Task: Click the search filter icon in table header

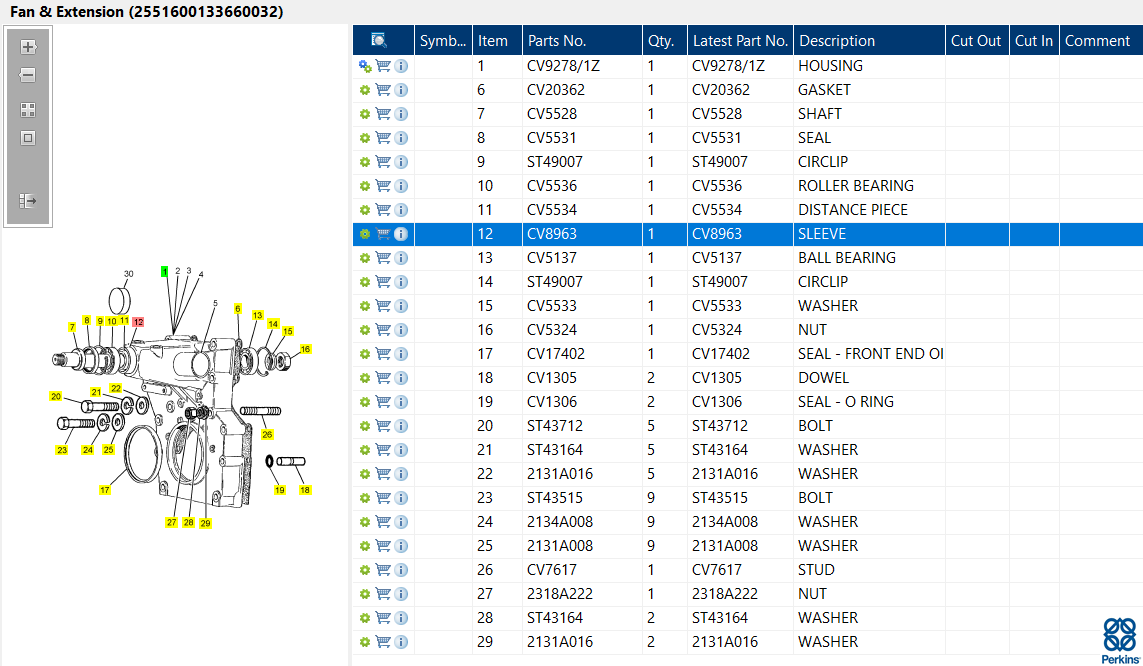Action: [379, 40]
